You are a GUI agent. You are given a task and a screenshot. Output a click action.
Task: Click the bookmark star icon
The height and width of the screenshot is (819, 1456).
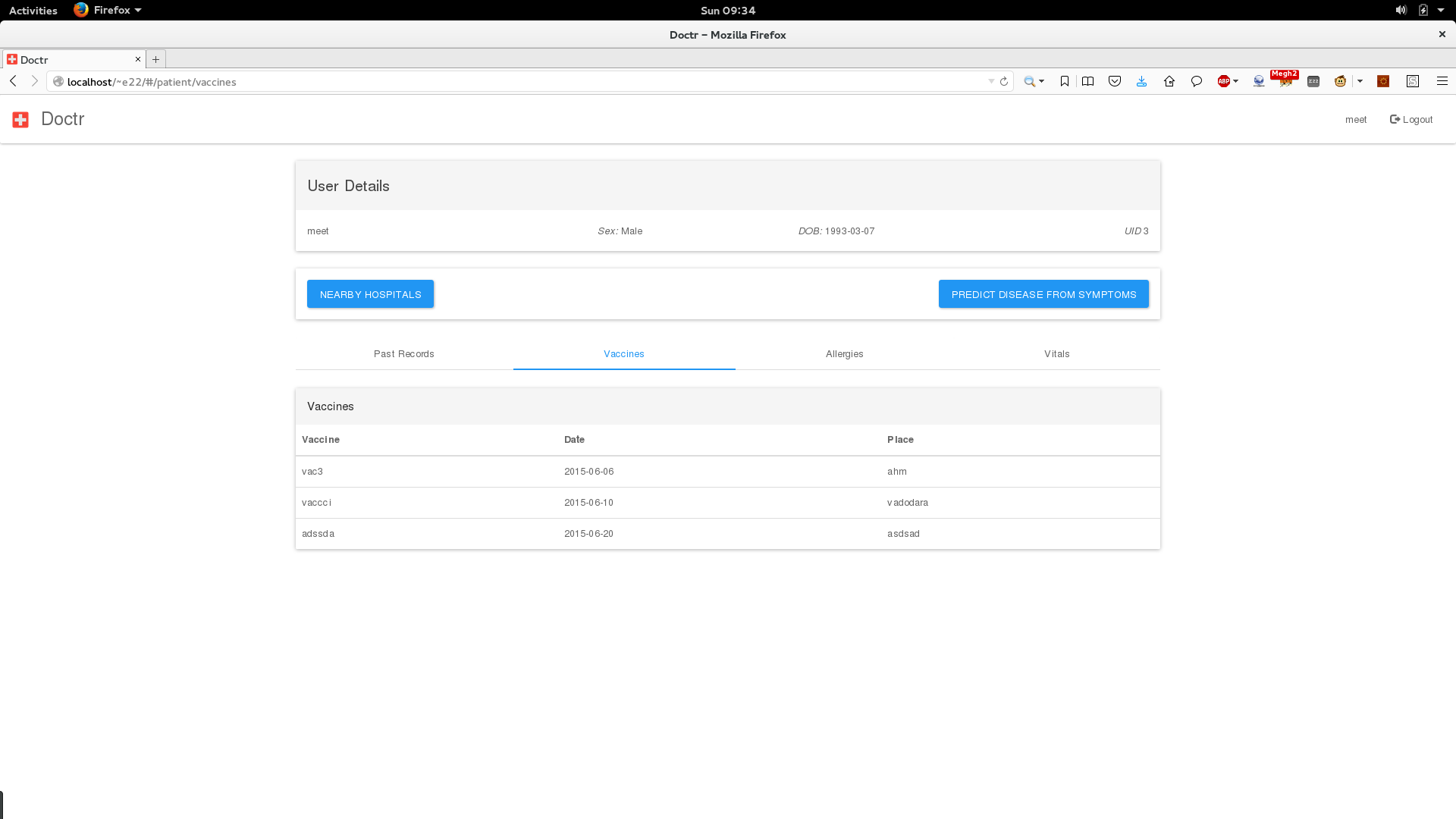1065,81
